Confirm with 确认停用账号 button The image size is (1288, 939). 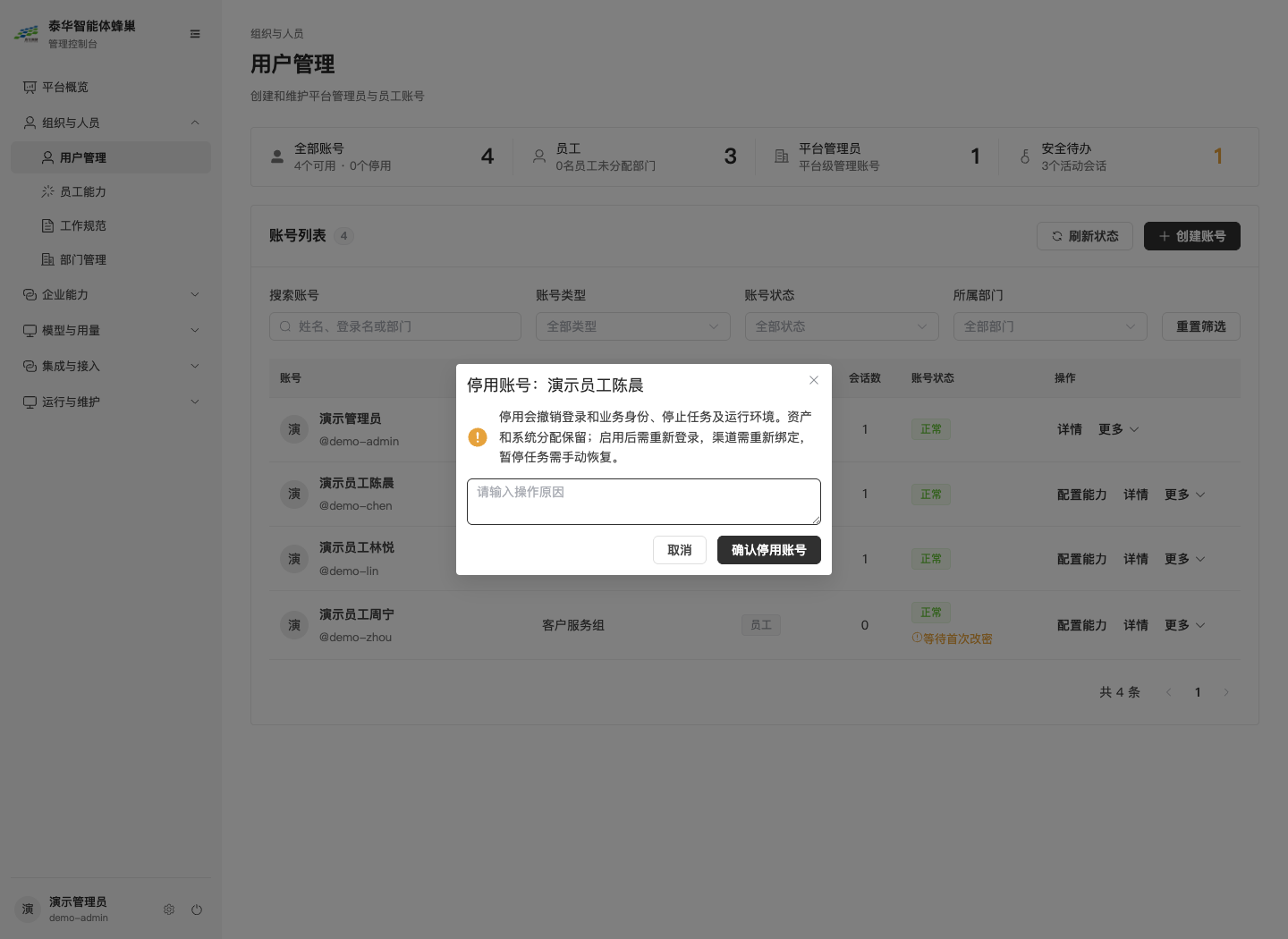point(769,550)
